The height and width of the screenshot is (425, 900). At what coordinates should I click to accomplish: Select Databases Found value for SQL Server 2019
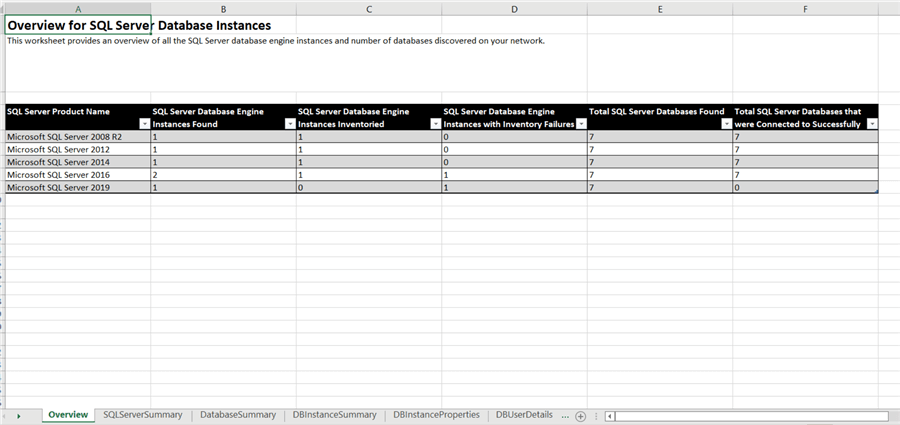click(x=660, y=187)
